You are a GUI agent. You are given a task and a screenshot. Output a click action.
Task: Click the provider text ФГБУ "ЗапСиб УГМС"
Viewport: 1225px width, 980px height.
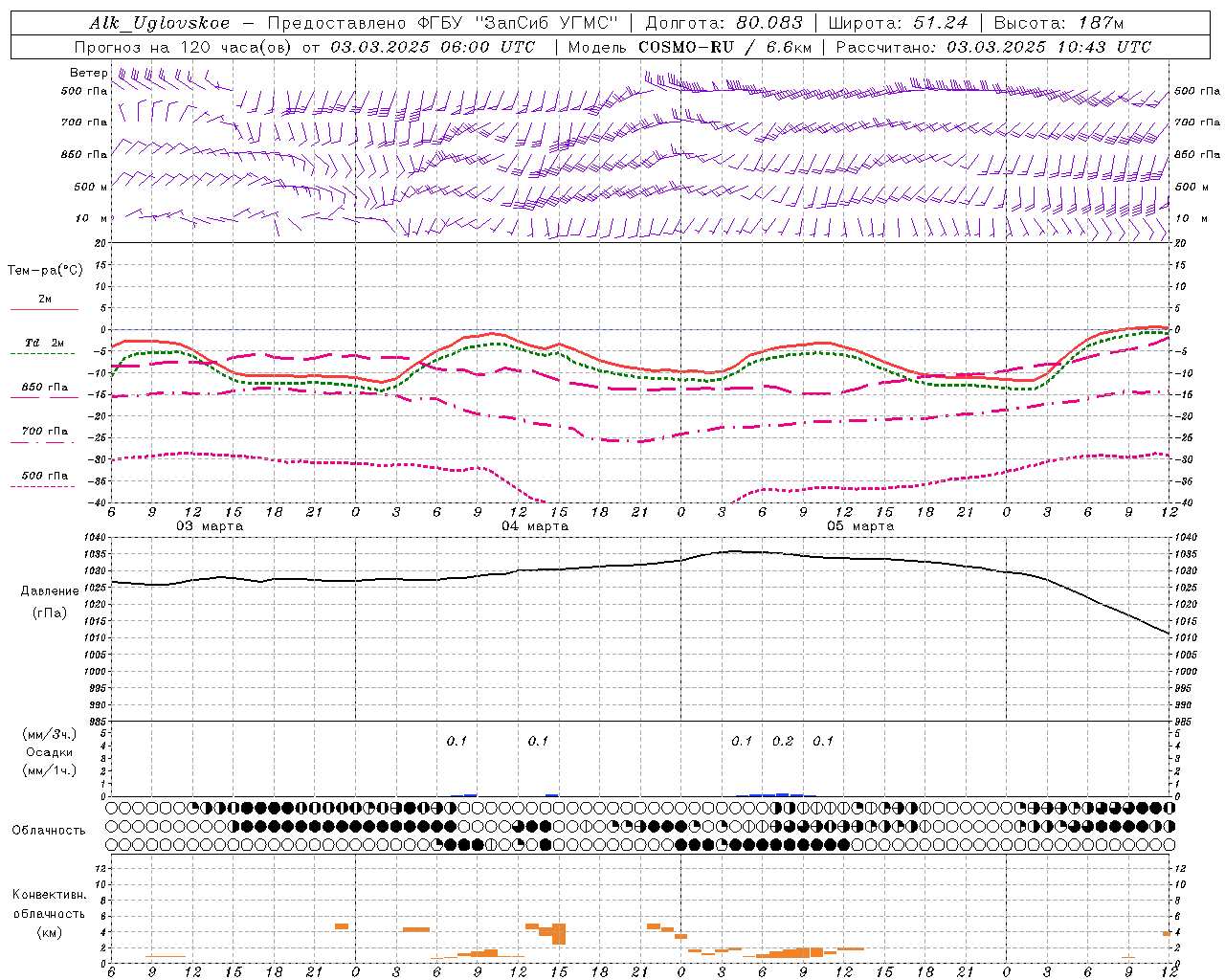pyautogui.click(x=520, y=23)
